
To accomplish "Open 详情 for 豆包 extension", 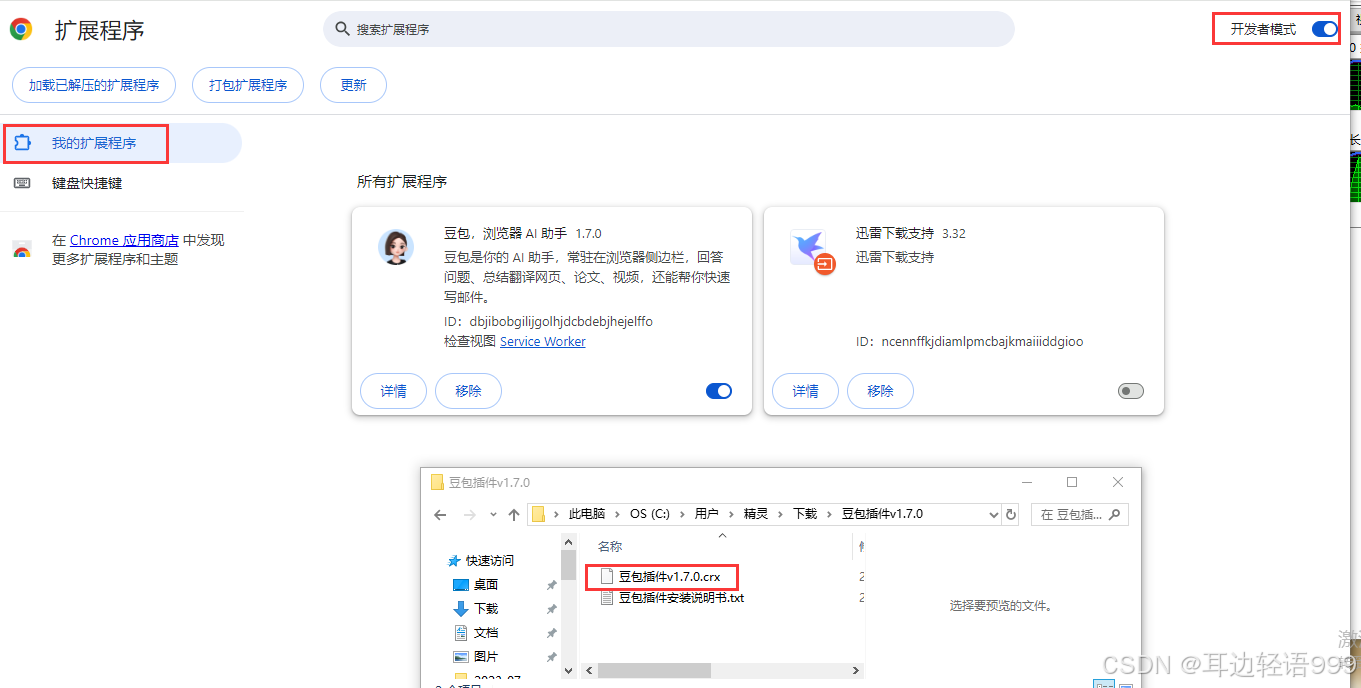I will click(x=393, y=391).
